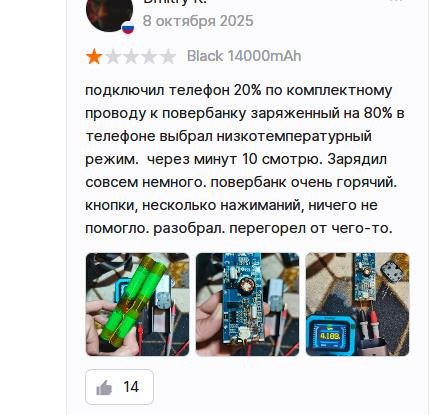
Task: Click the Black 14000mAh variant label
Action: pos(244,56)
